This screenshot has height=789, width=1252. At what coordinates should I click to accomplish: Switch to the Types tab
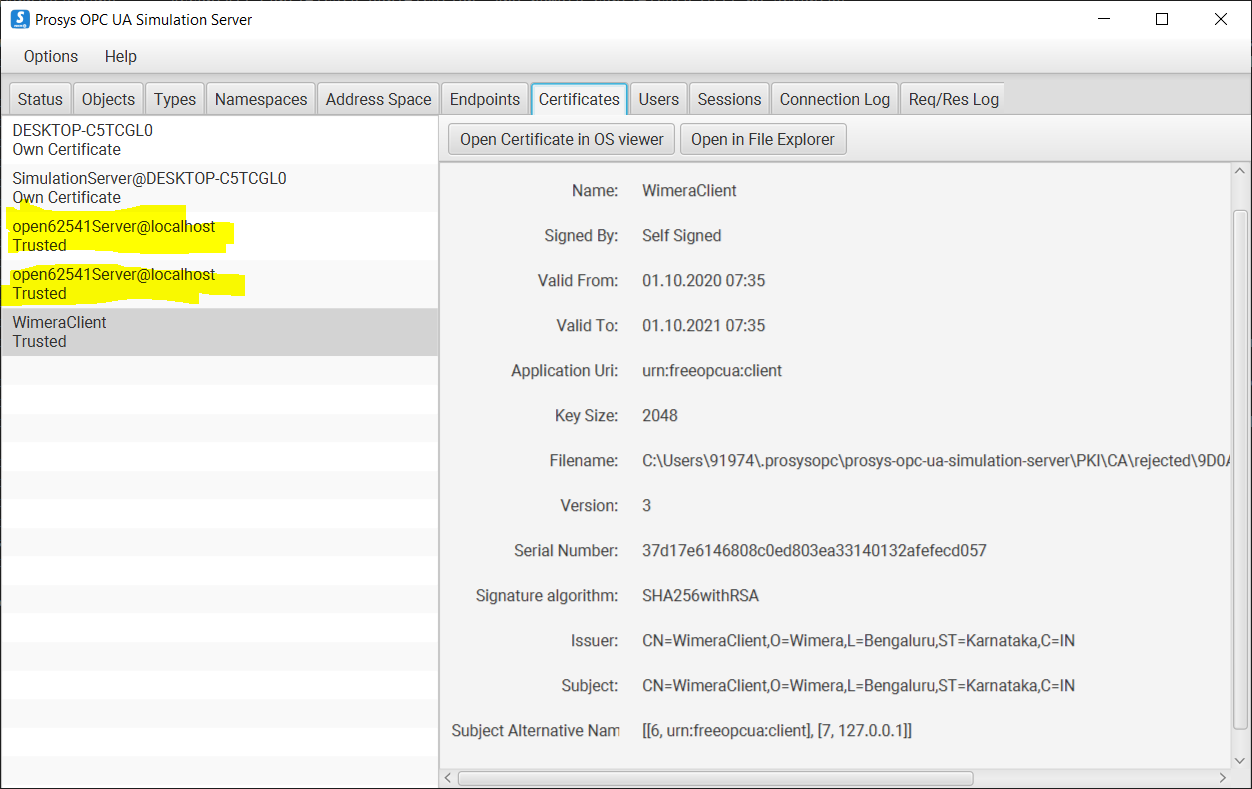tap(174, 98)
